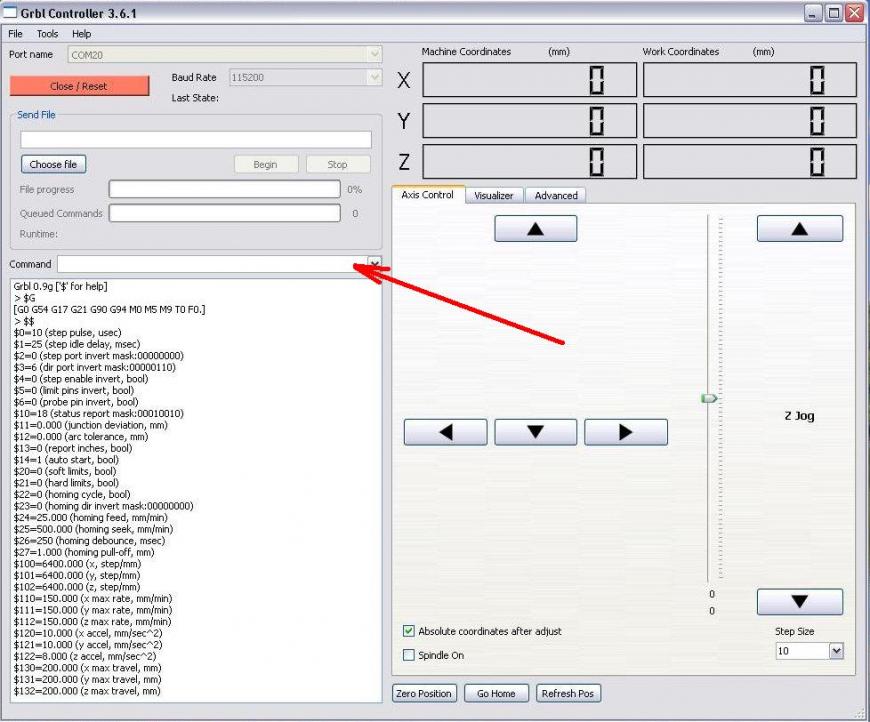Open the Help menu
Image resolution: width=870 pixels, height=722 pixels.
point(82,34)
